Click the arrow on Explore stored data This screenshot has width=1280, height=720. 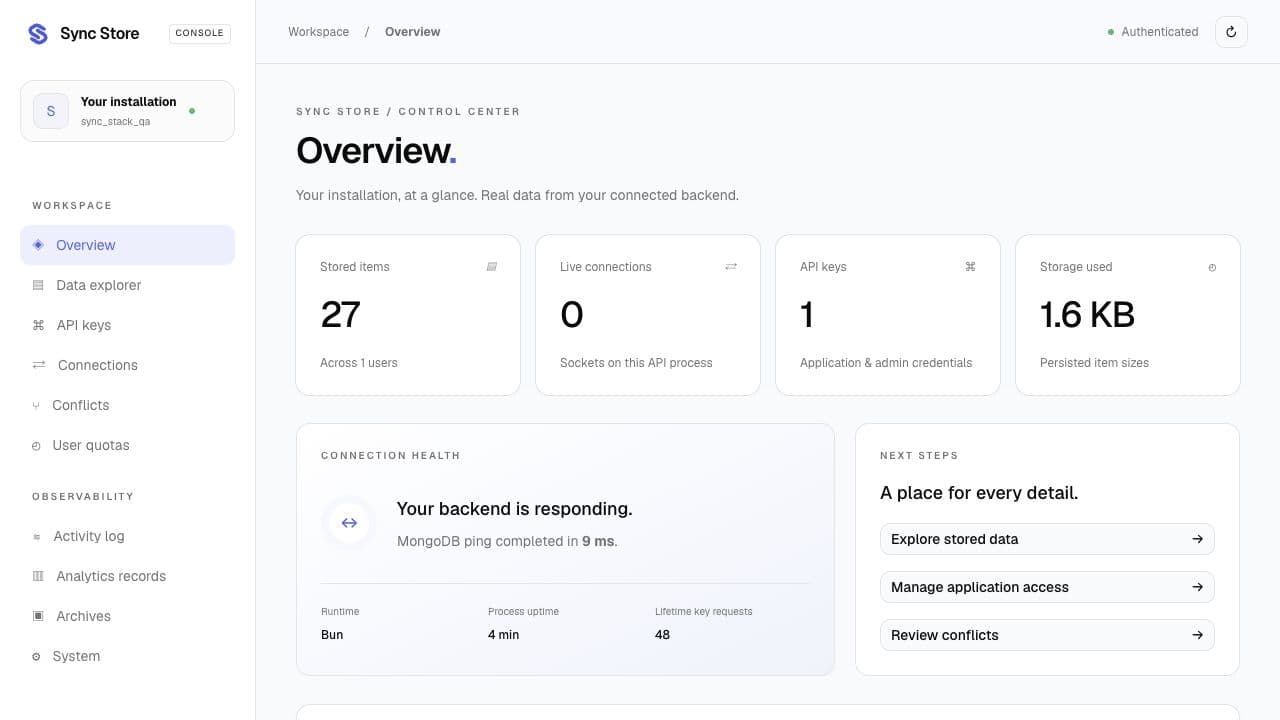[x=1197, y=539]
